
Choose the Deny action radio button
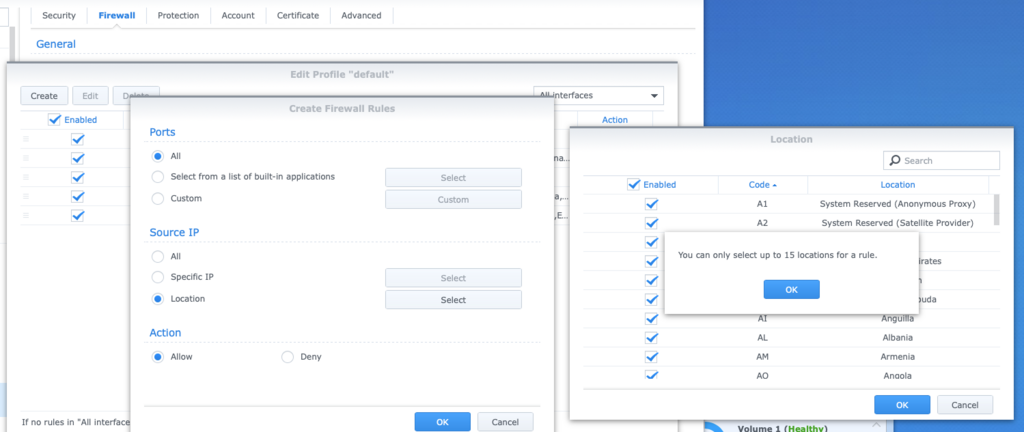(x=287, y=357)
